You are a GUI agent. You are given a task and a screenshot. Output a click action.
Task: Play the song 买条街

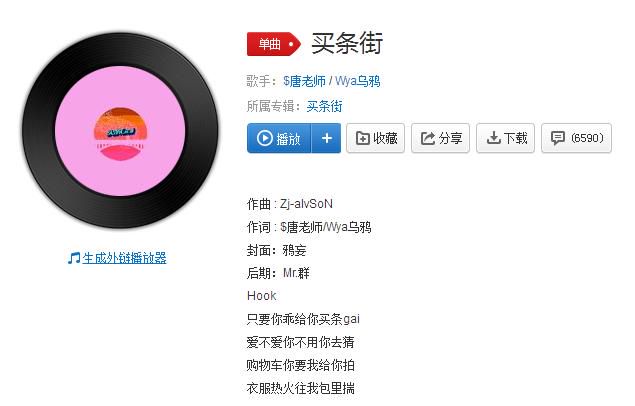279,138
